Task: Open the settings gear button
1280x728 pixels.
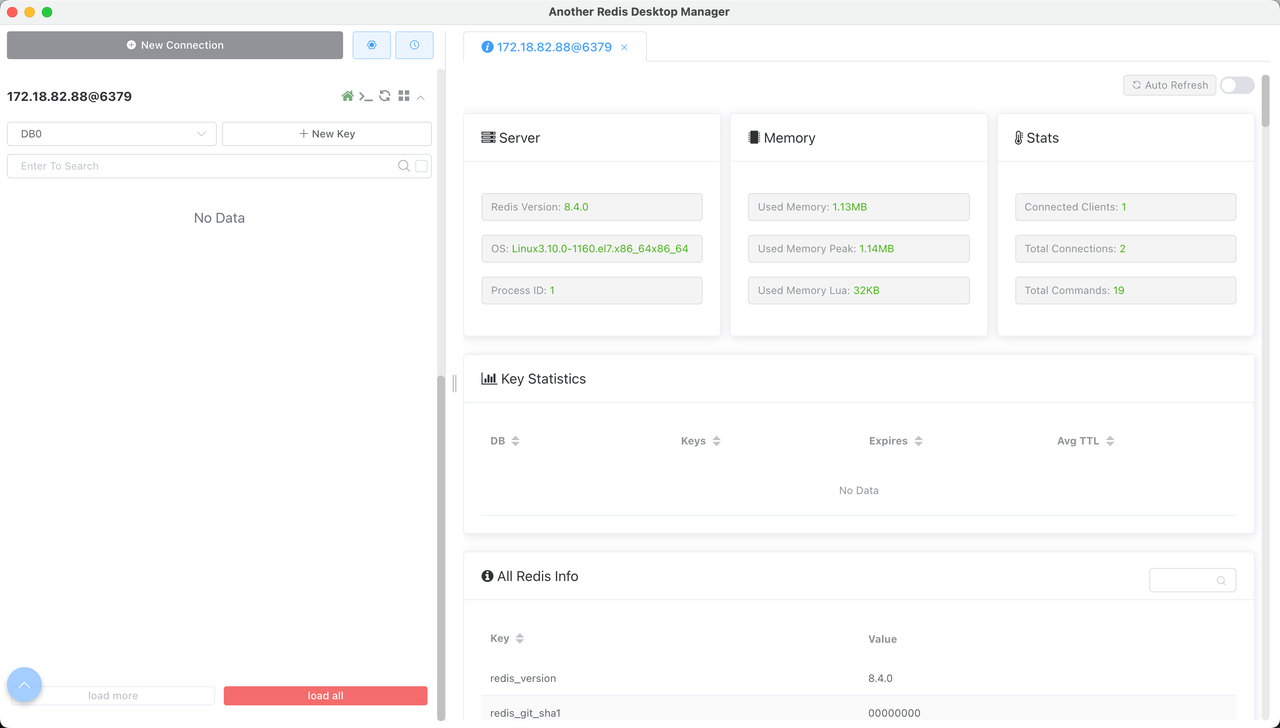Action: click(x=372, y=45)
